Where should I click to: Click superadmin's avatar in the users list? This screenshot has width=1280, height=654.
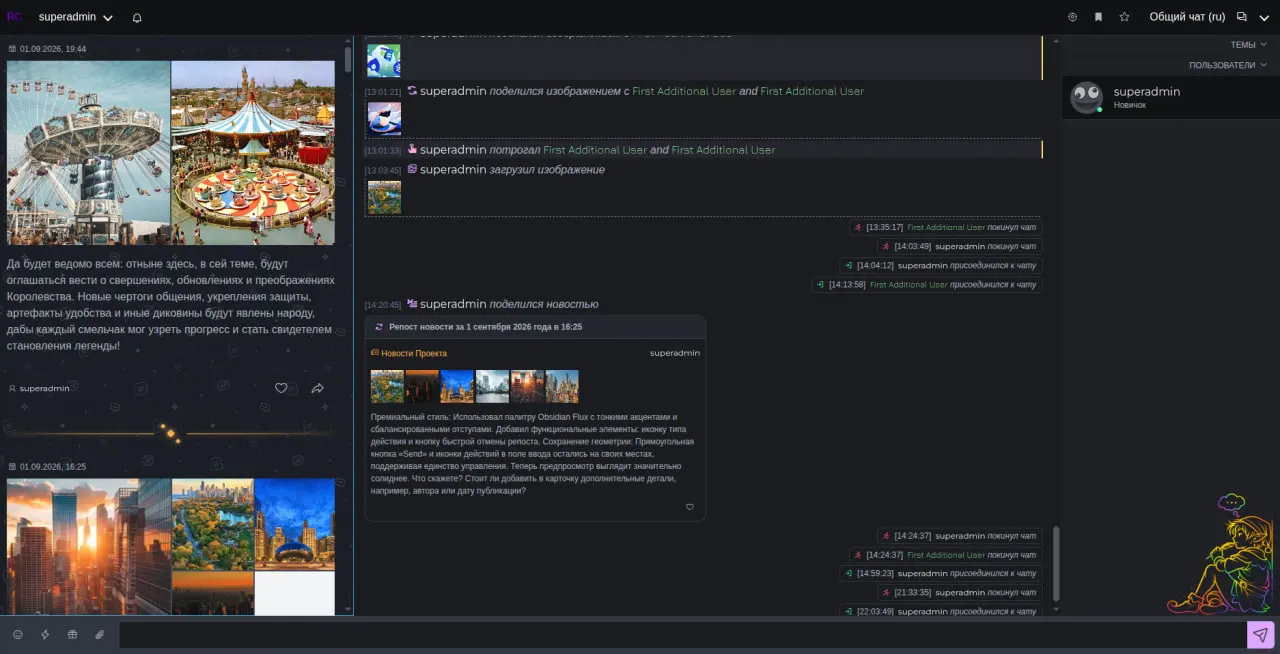[1087, 97]
